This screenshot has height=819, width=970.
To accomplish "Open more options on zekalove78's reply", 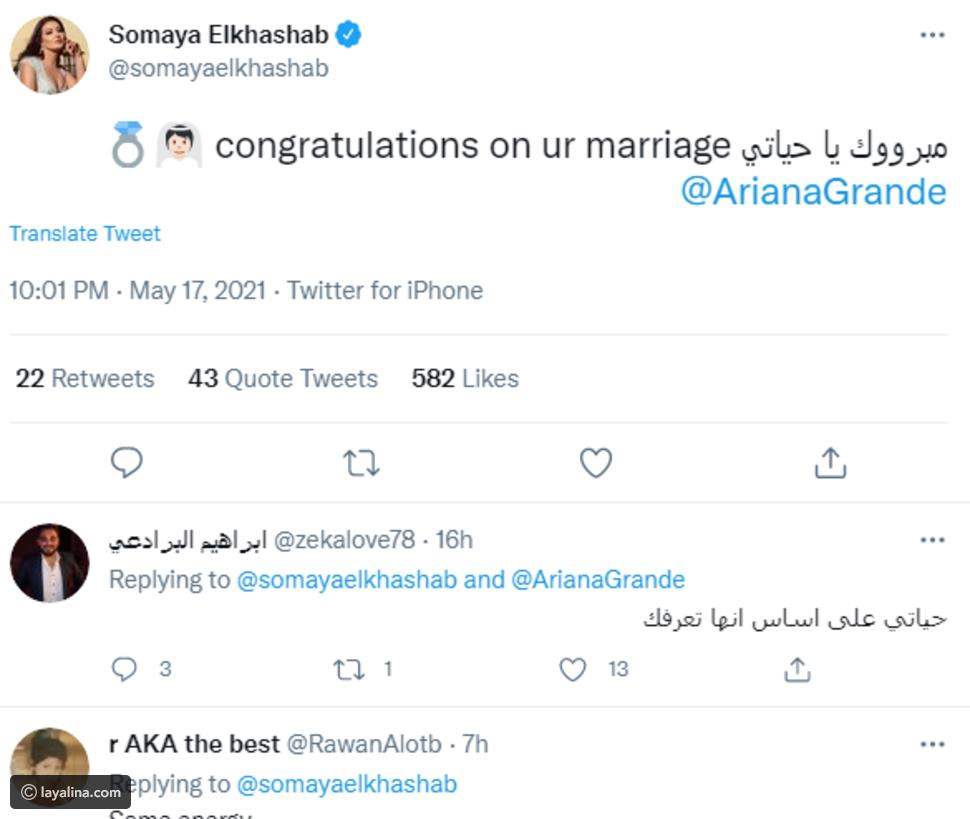I will [932, 540].
